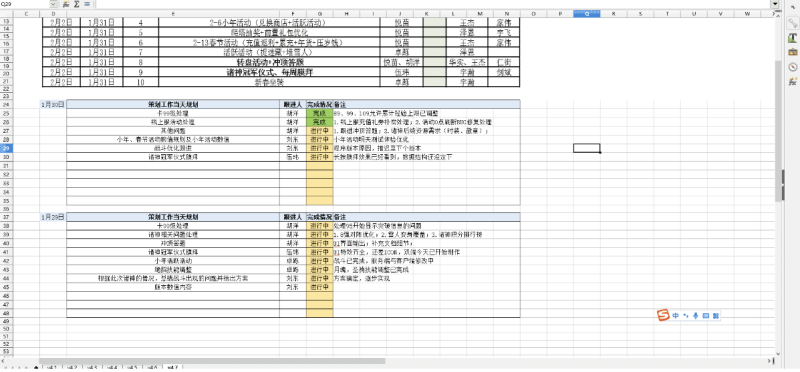Open the Function Wizard icon
This screenshot has height=372, width=800.
tap(66, 4)
